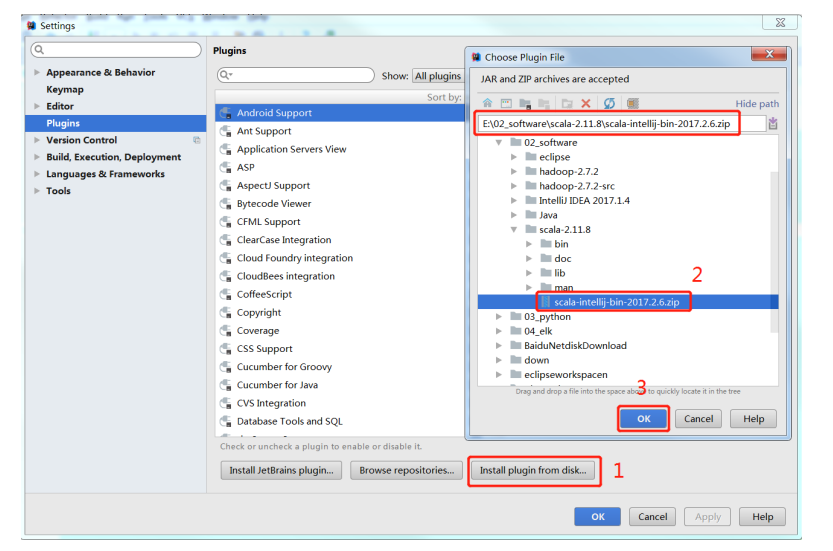Image resolution: width=833 pixels, height=551 pixels.
Task: Select Editor in settings sidebar
Action: coord(60,106)
